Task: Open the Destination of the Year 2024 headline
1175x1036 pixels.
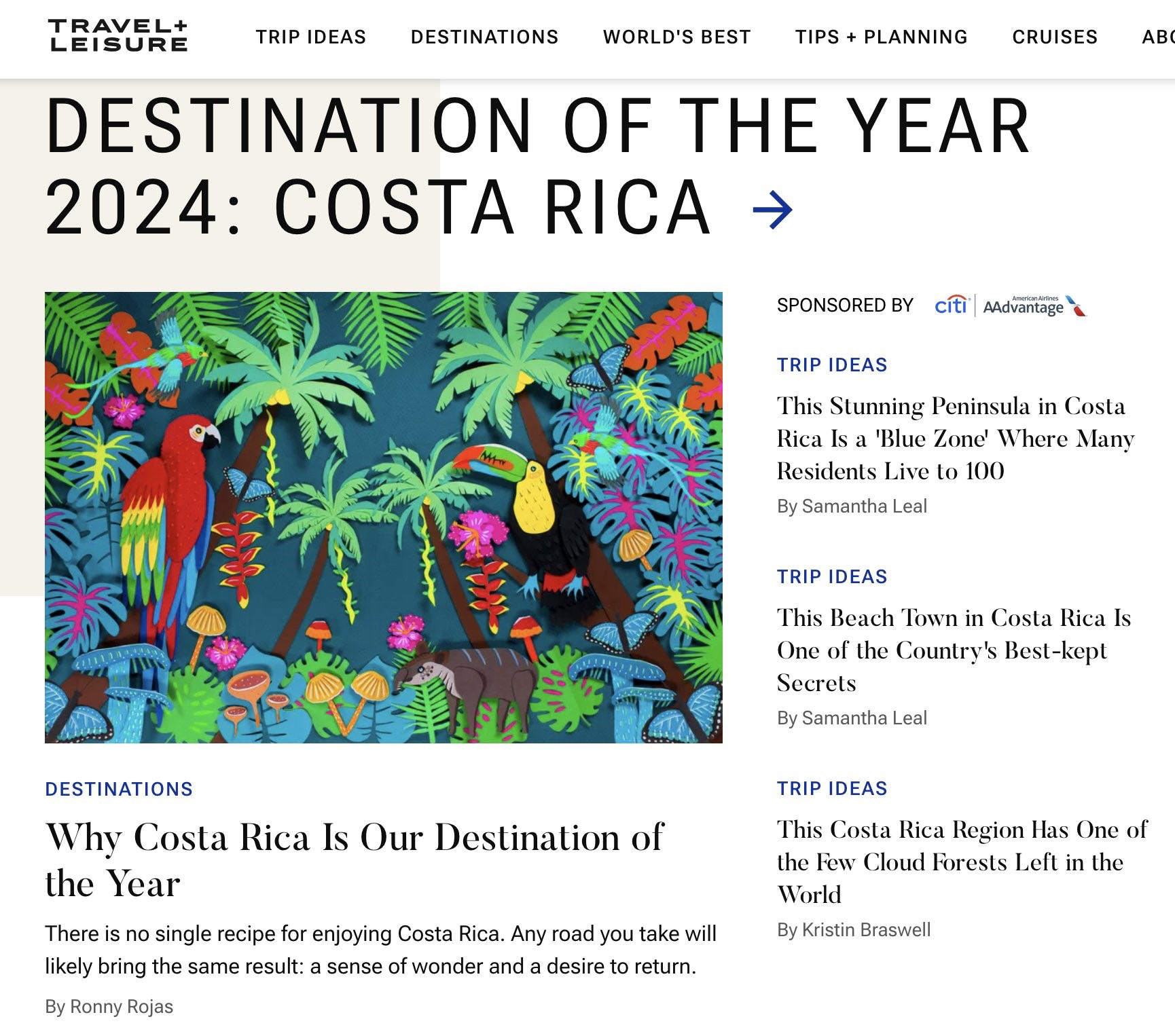Action: [538, 166]
